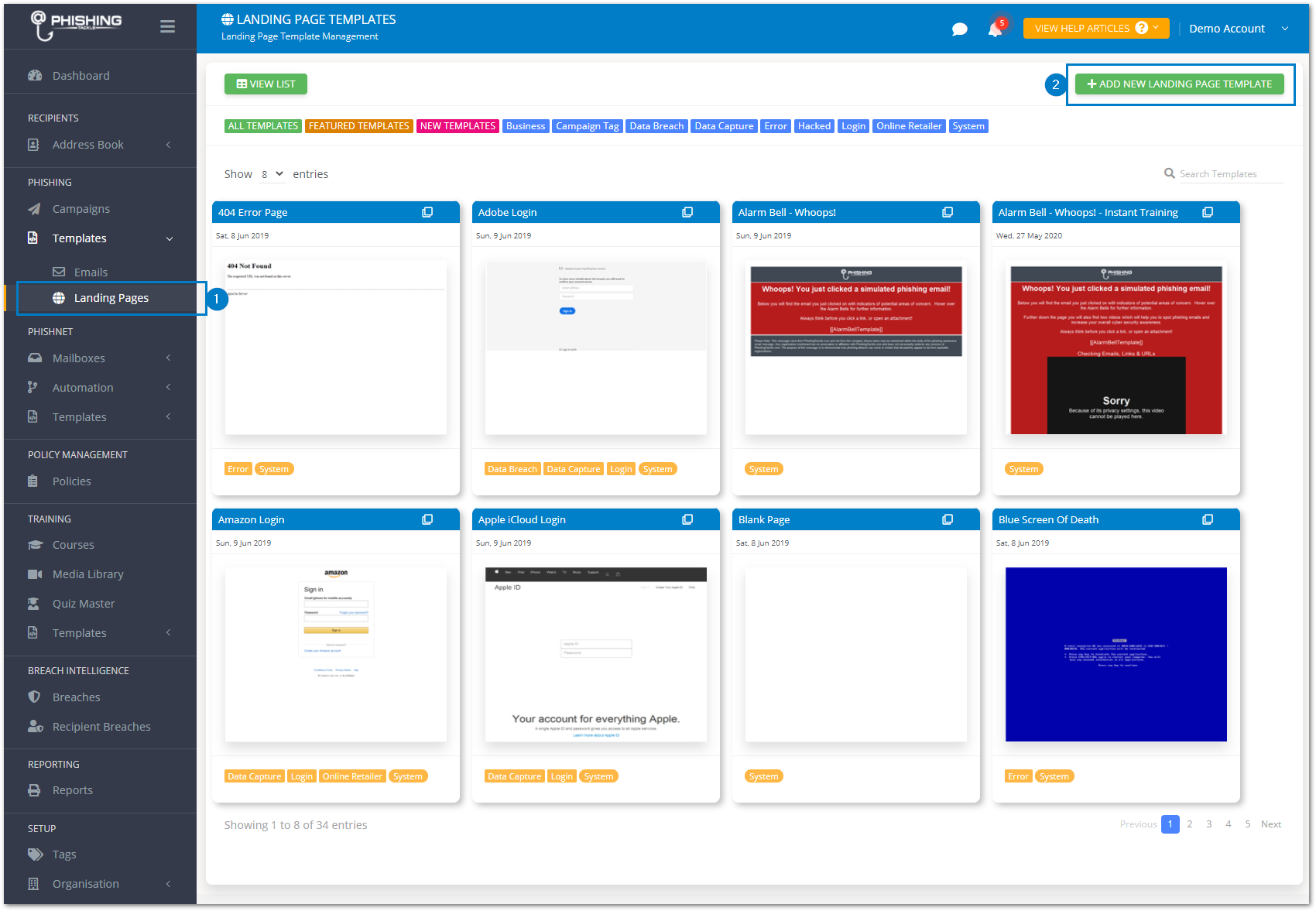
Task: Click the Emails envelope icon
Action: [59, 272]
